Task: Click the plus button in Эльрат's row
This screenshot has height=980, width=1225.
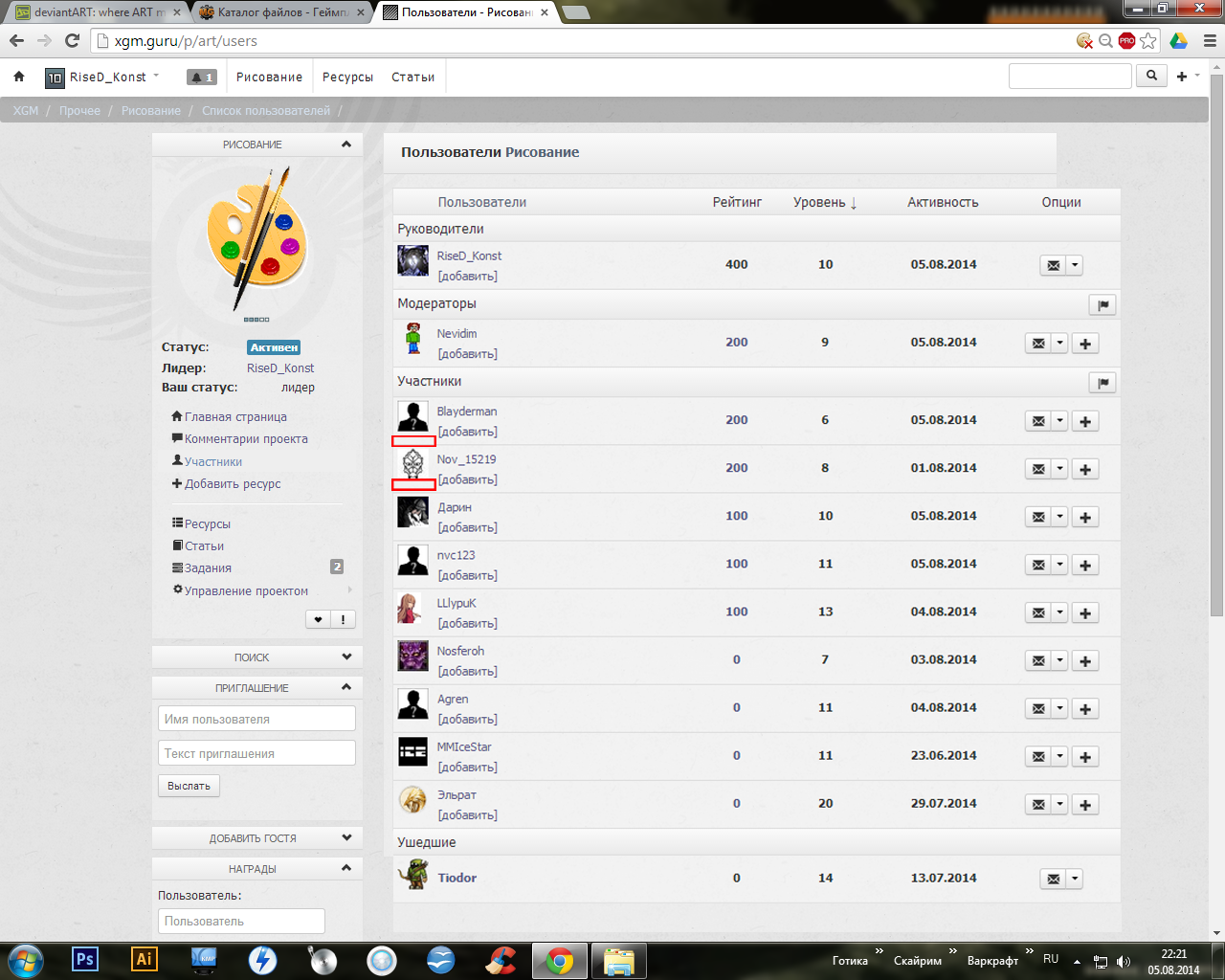Action: pyautogui.click(x=1085, y=804)
